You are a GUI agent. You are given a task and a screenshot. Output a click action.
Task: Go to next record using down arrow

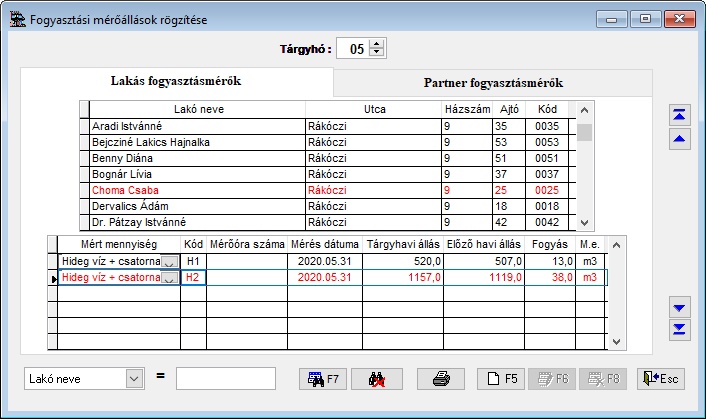click(x=680, y=307)
